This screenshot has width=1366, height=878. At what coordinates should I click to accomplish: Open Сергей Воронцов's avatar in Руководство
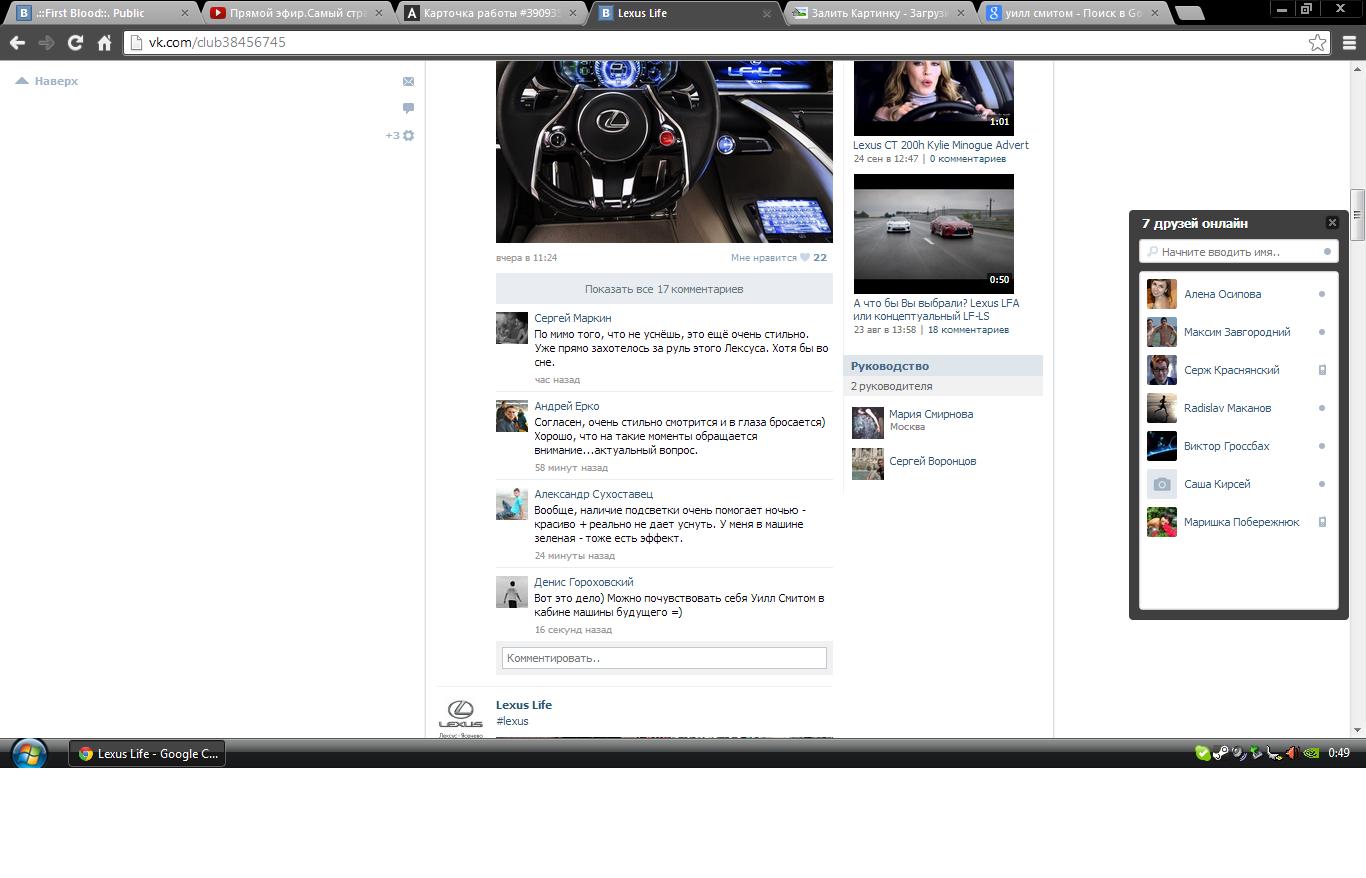(x=868, y=464)
